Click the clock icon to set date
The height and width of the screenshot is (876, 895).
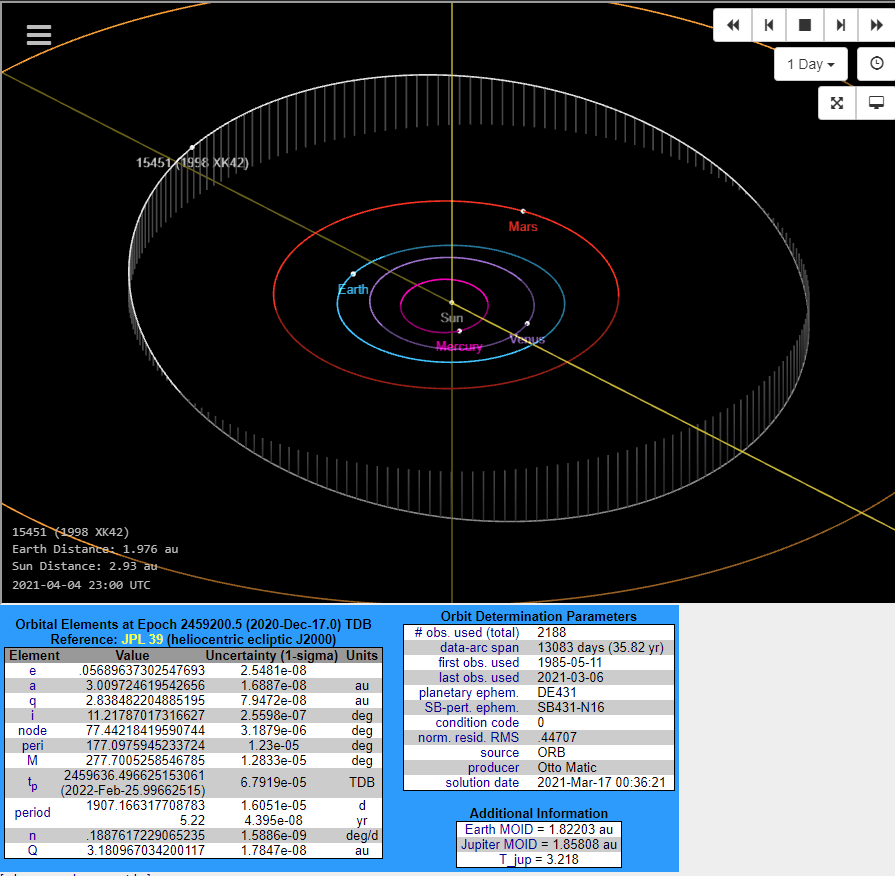click(877, 64)
